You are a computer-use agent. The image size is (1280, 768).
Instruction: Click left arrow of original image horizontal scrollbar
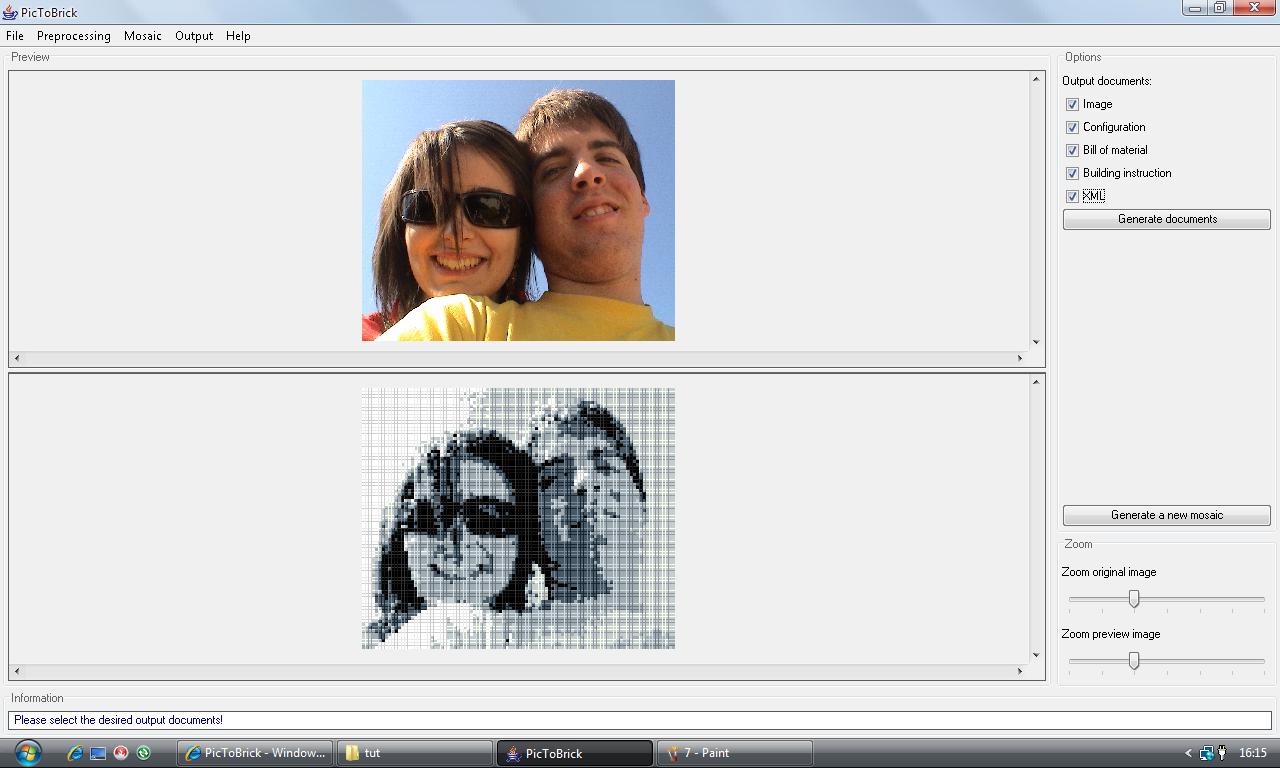[x=17, y=358]
